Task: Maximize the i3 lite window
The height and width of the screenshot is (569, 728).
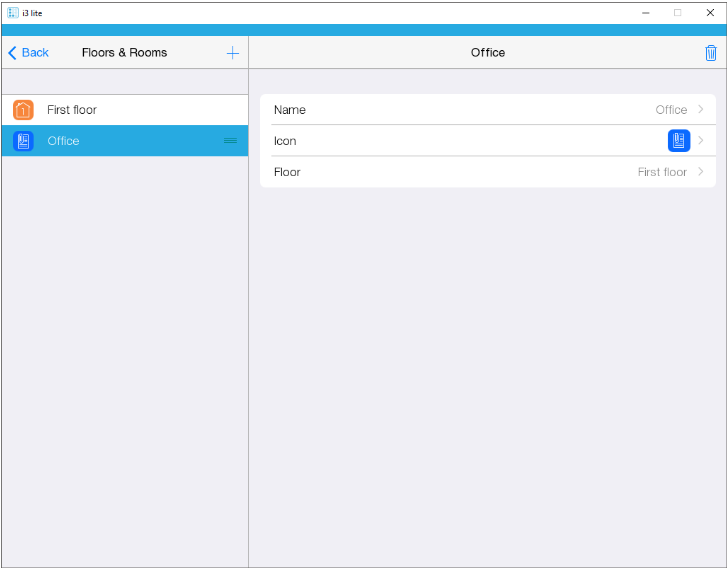Action: point(677,13)
